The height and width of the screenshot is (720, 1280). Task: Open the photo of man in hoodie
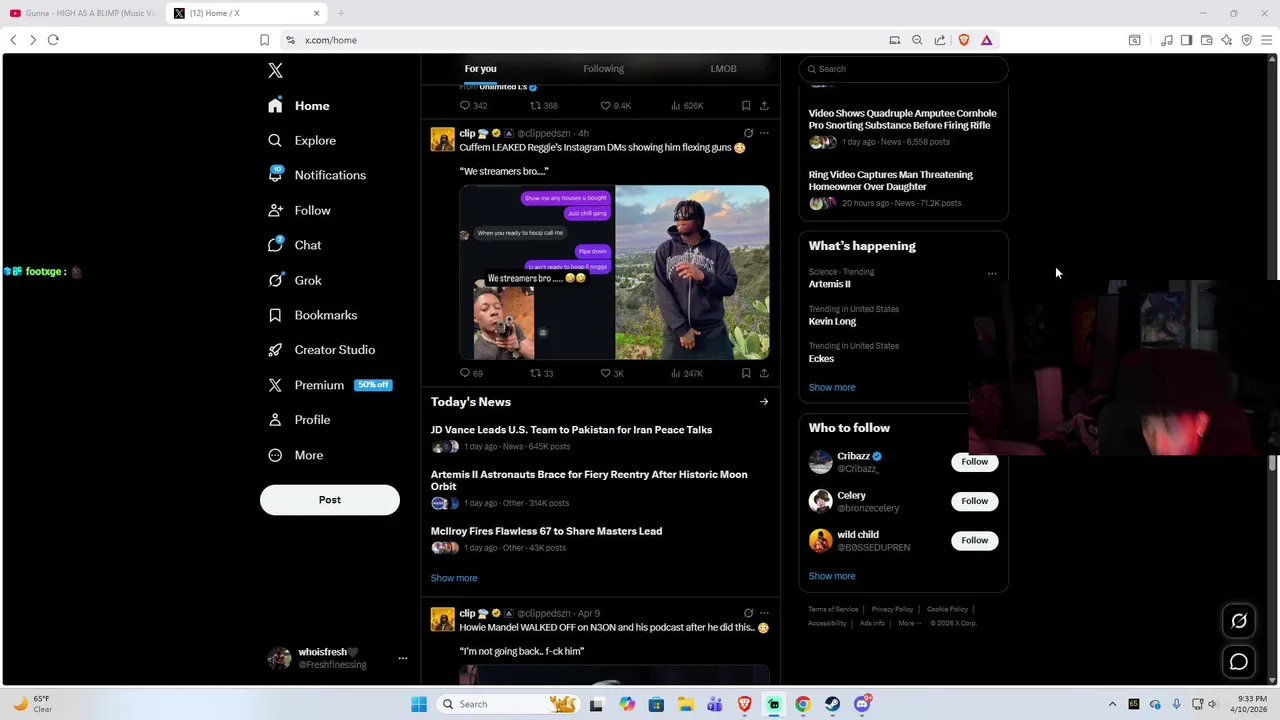pyautogui.click(x=692, y=272)
